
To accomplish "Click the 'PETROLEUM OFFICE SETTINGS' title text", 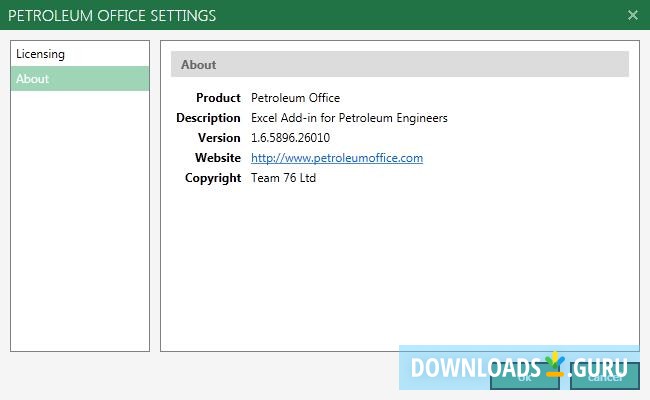I will 112,16.
